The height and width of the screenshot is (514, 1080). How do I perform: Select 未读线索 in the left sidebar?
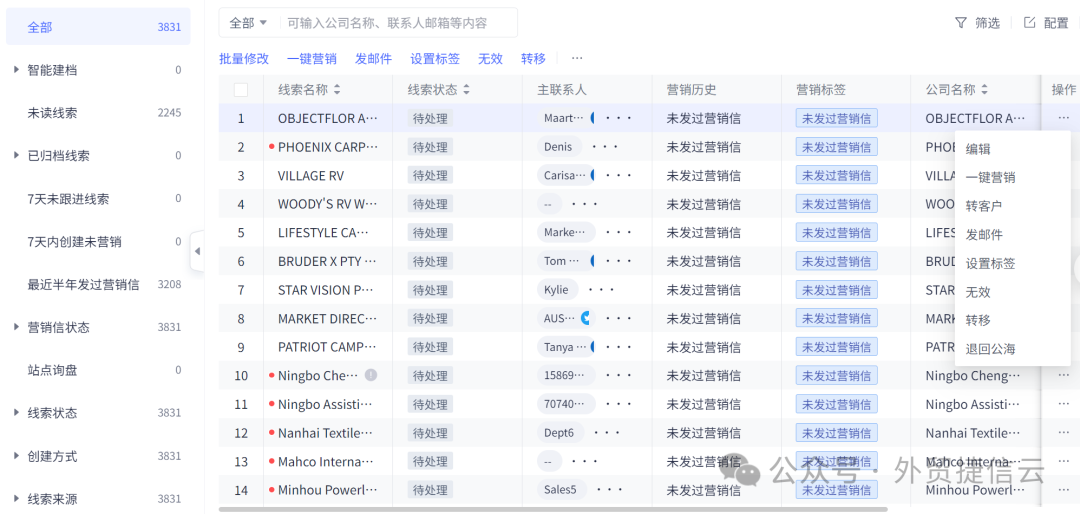(98, 112)
